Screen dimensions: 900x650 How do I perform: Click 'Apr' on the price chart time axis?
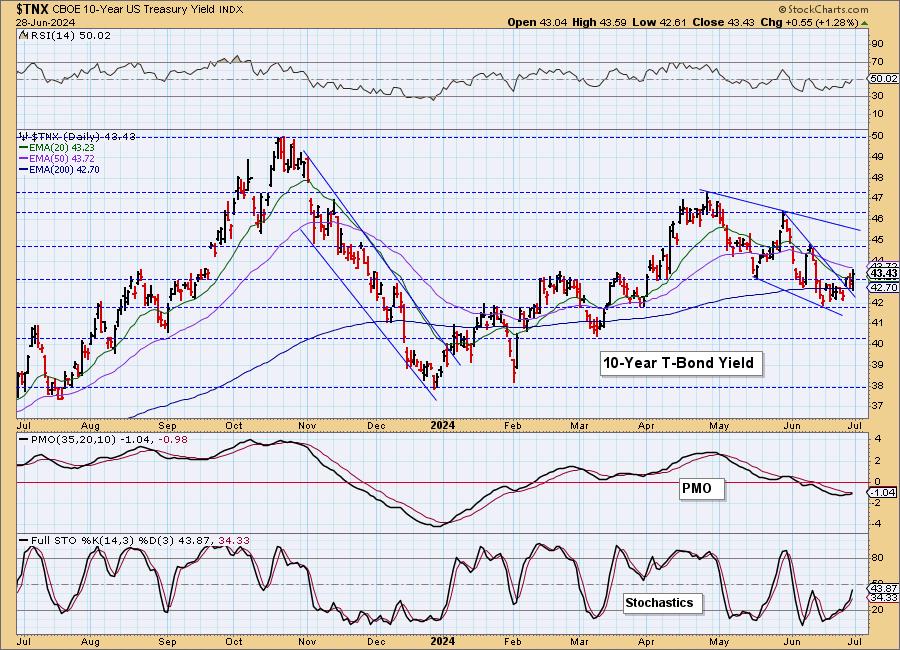click(x=646, y=426)
